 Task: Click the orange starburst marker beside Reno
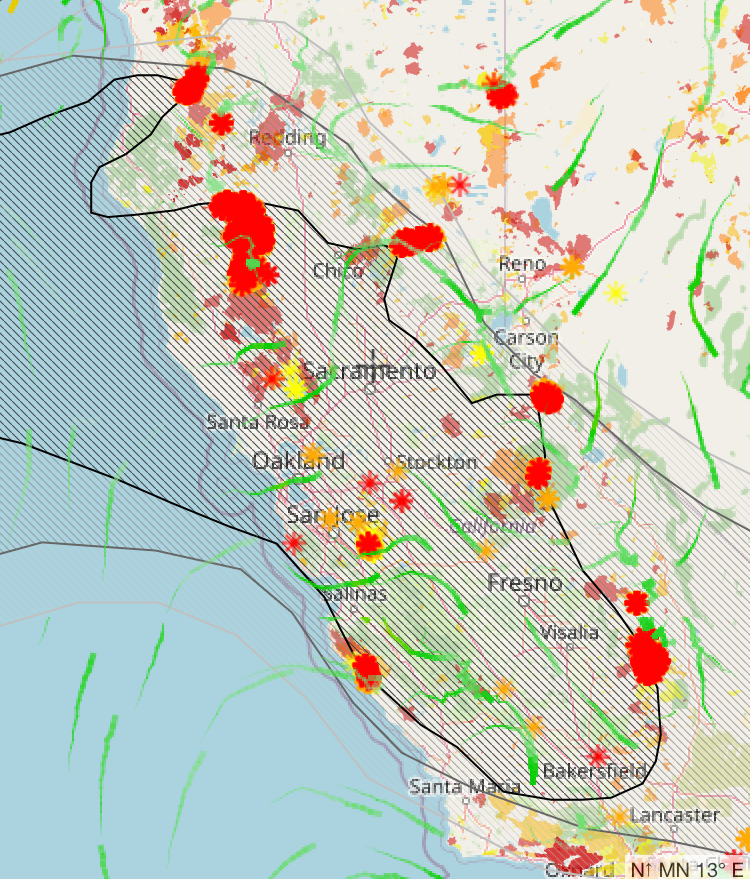[x=571, y=266]
